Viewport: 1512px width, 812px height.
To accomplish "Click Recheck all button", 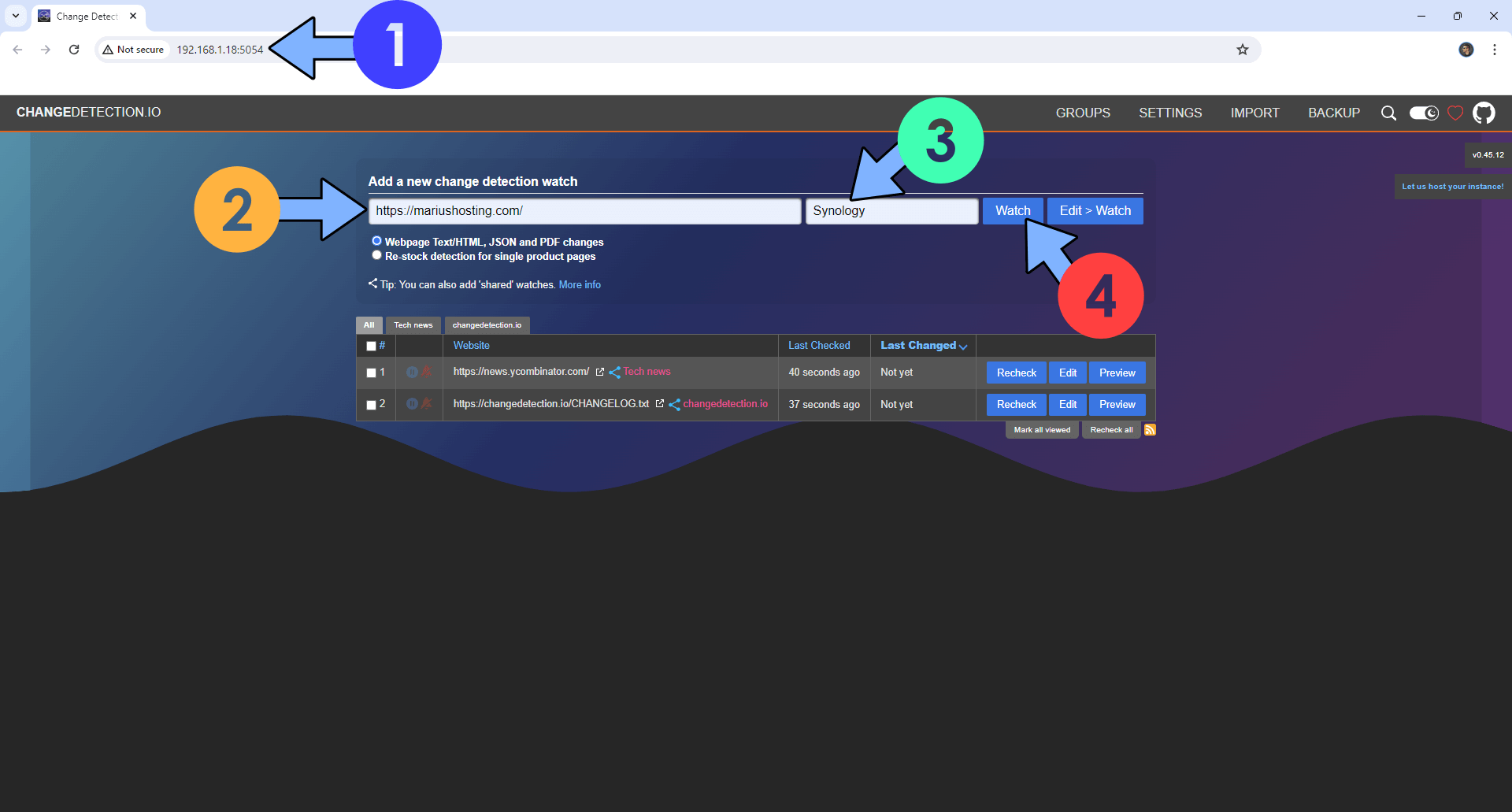I will tap(1111, 430).
